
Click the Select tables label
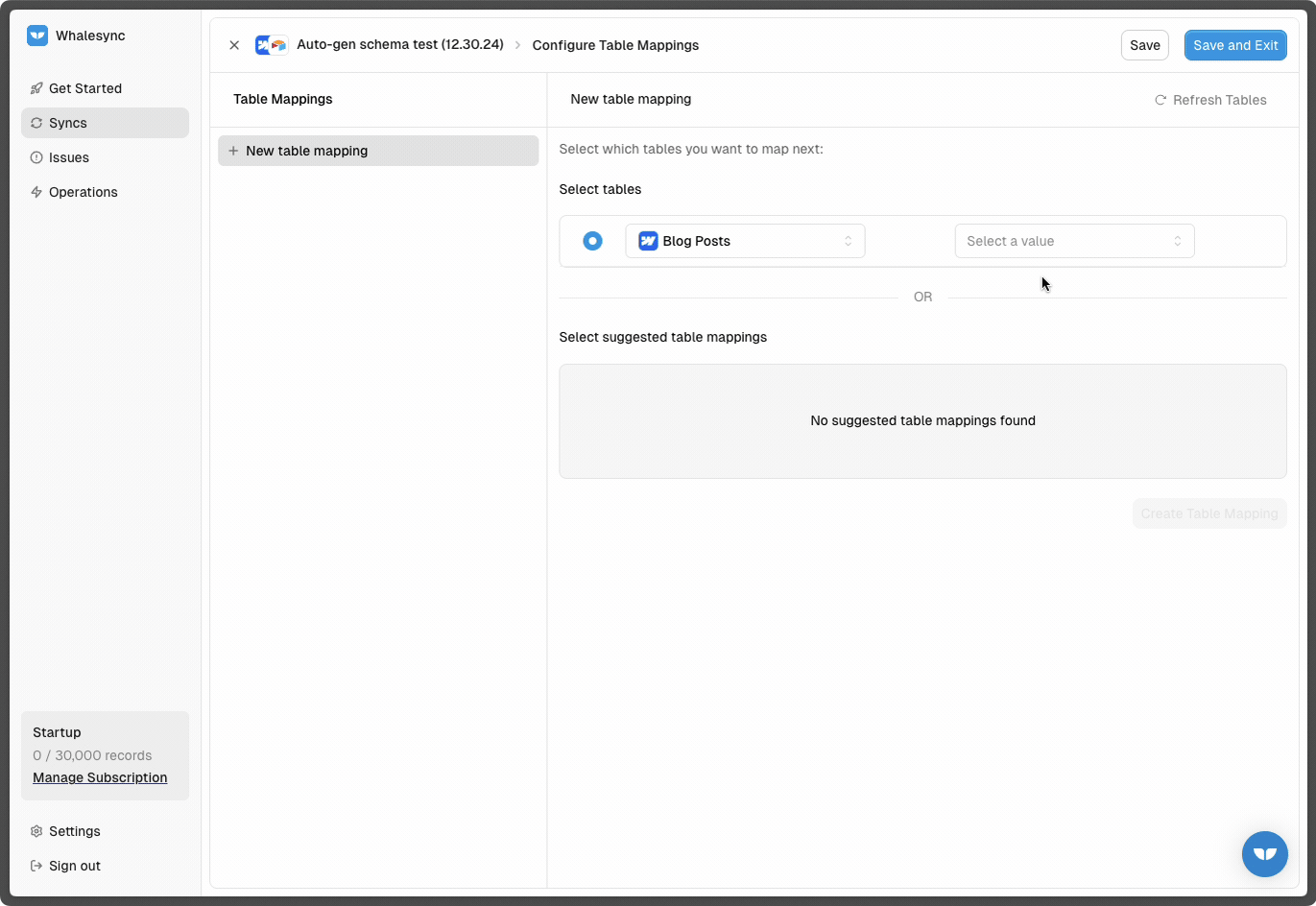pos(600,189)
